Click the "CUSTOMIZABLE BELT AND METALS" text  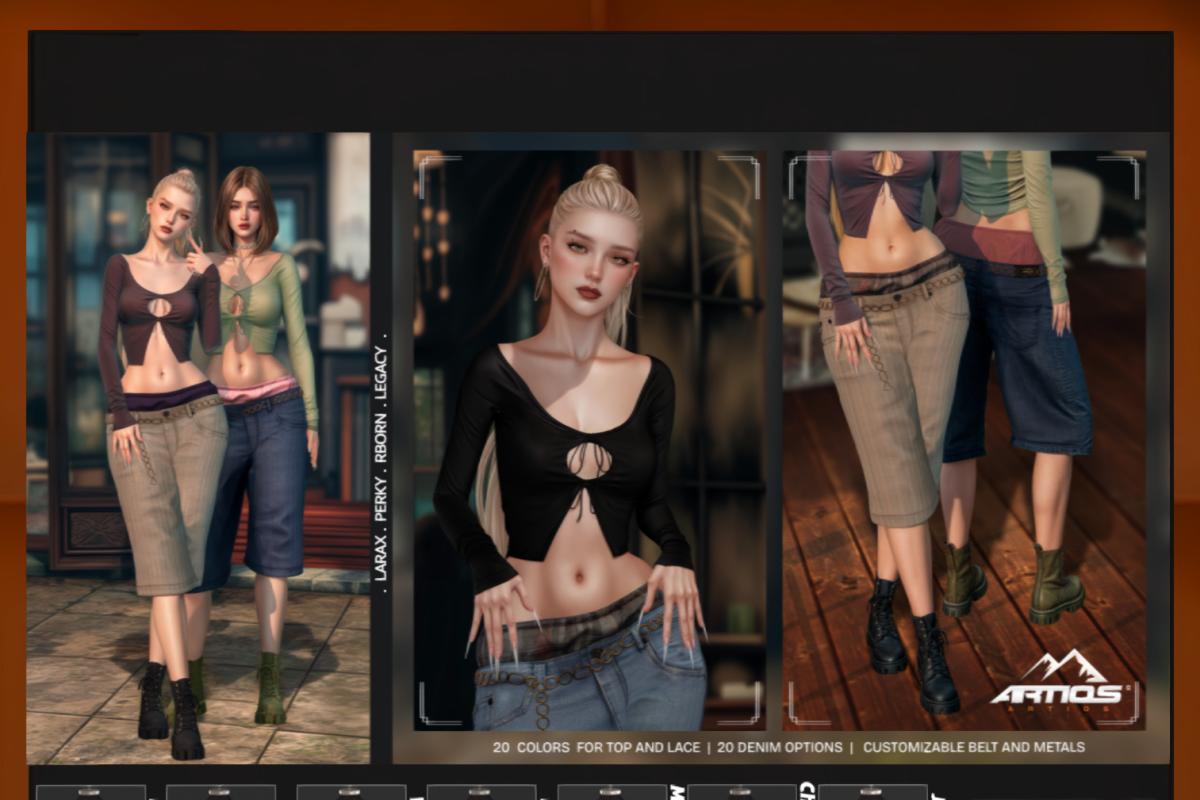973,747
